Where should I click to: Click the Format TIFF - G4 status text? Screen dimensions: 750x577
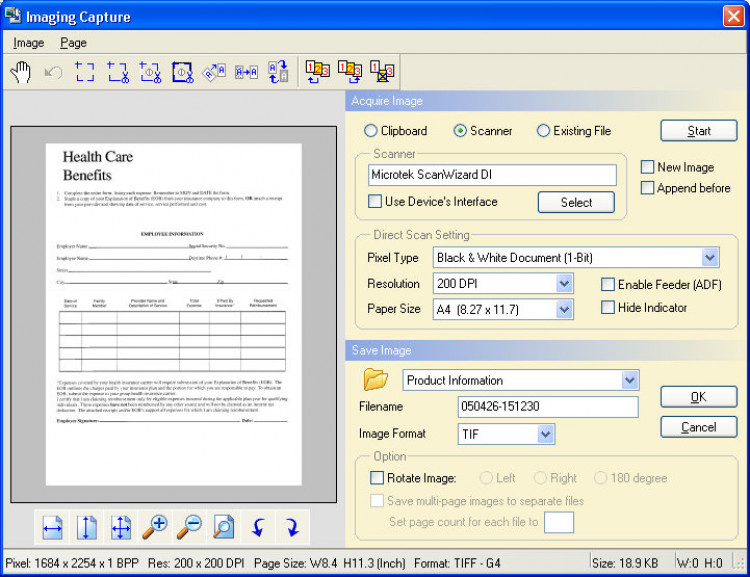pos(457,563)
